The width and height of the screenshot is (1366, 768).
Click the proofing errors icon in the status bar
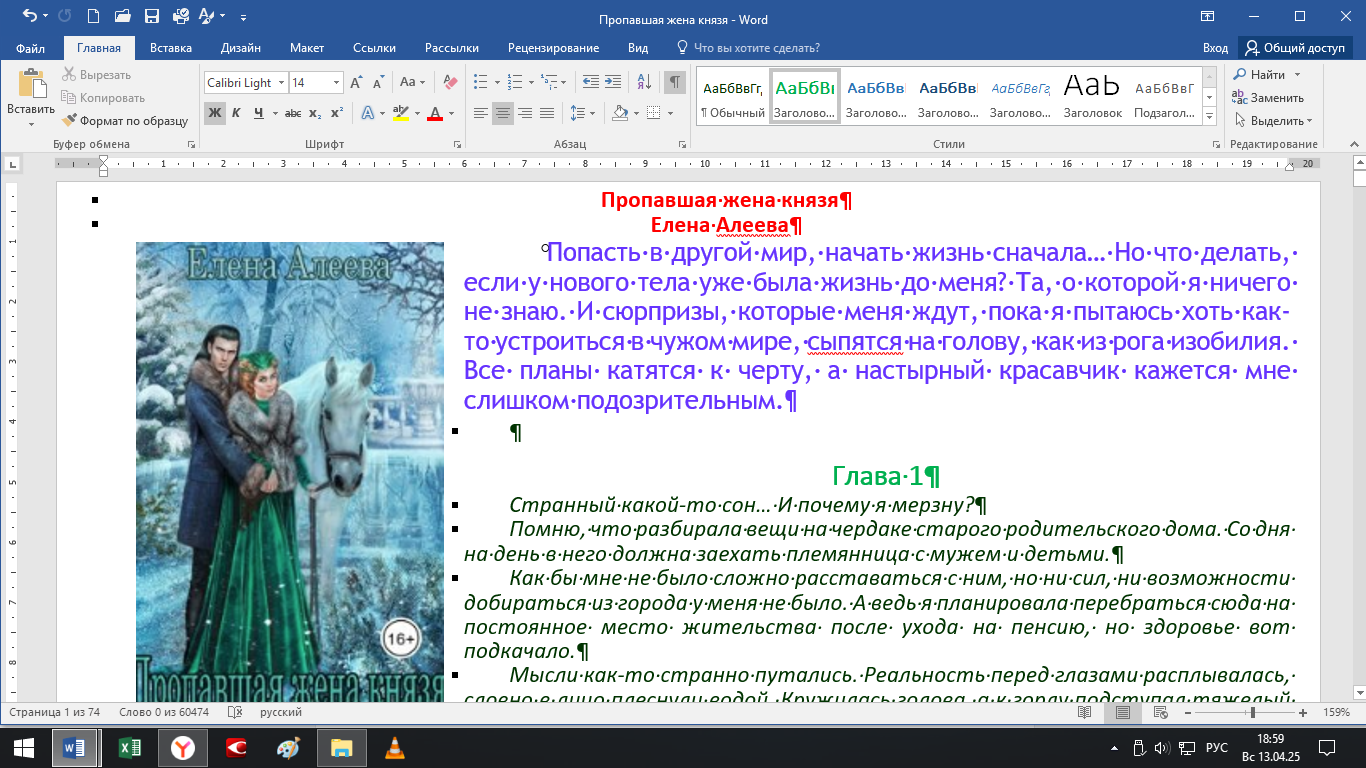point(236,713)
